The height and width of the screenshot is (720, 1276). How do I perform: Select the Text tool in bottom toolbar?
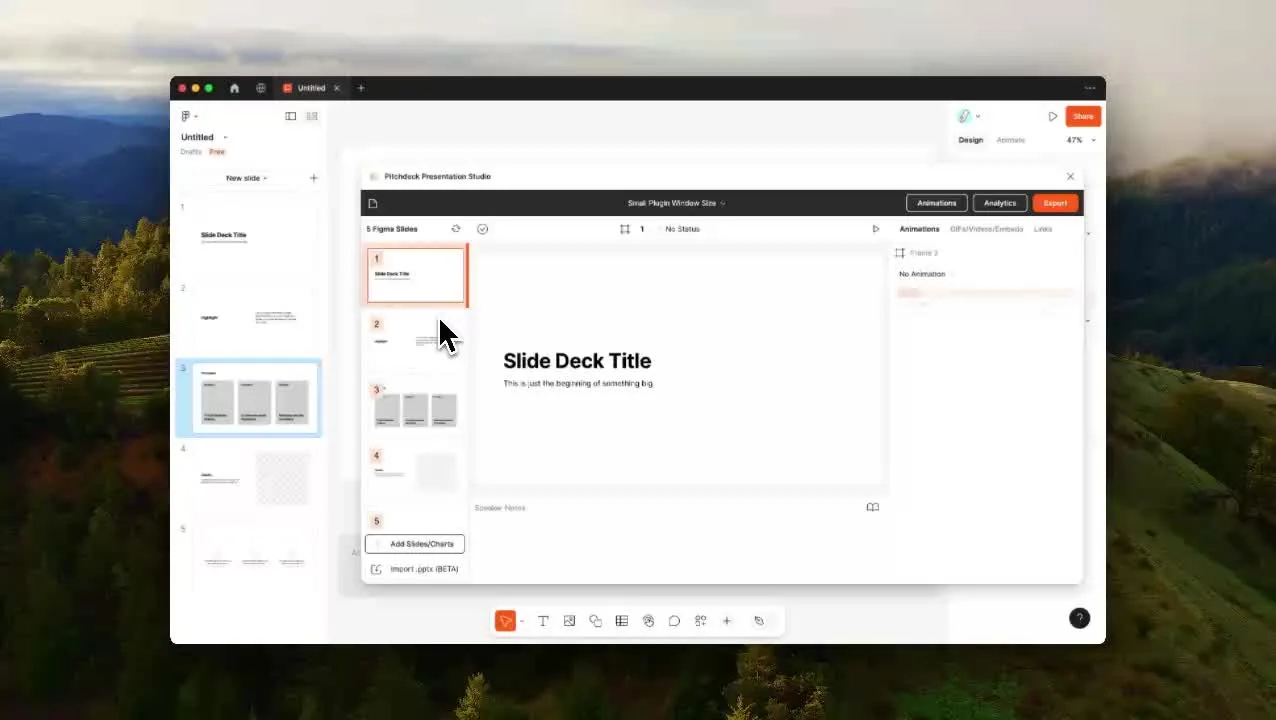[x=543, y=621]
